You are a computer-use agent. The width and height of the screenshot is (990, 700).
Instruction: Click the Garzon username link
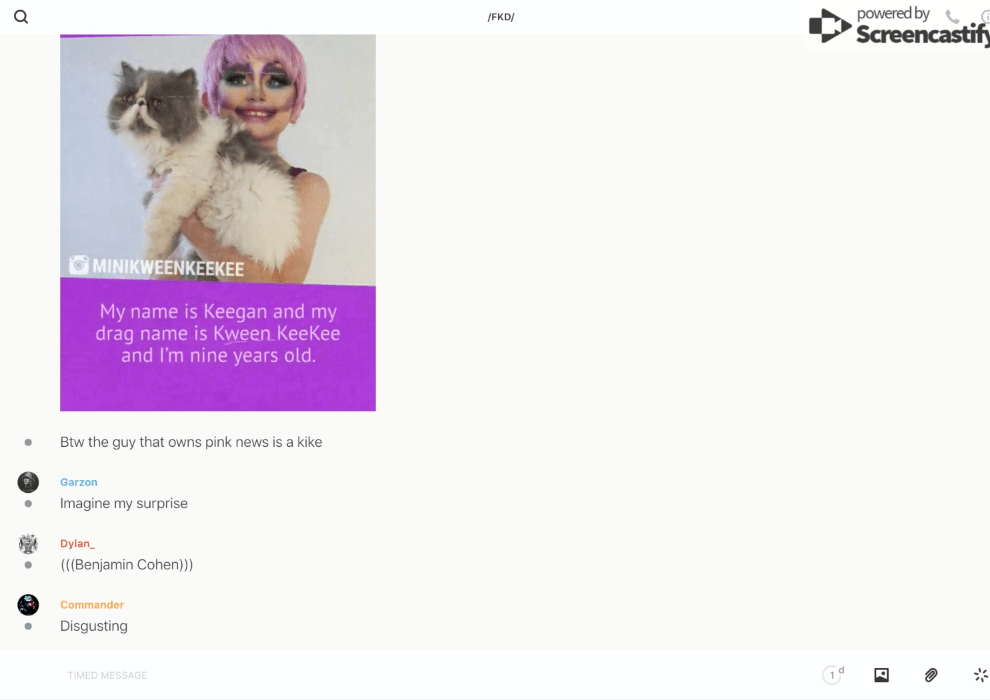[x=79, y=482]
